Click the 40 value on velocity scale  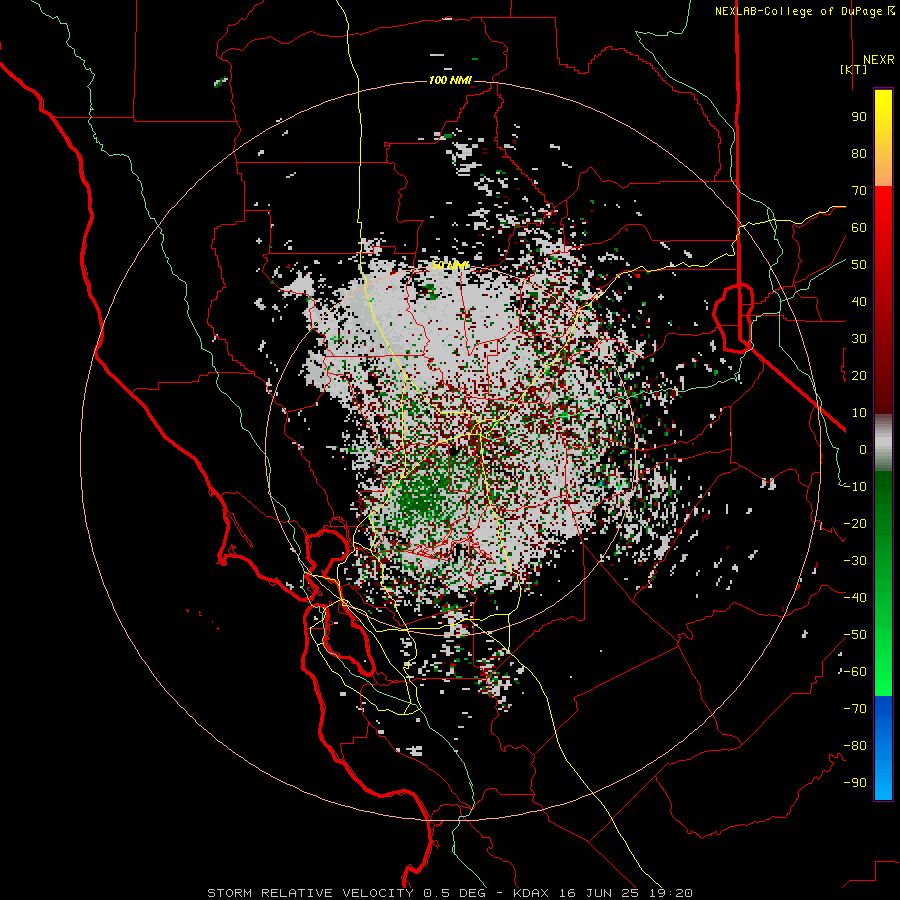pyautogui.click(x=859, y=302)
